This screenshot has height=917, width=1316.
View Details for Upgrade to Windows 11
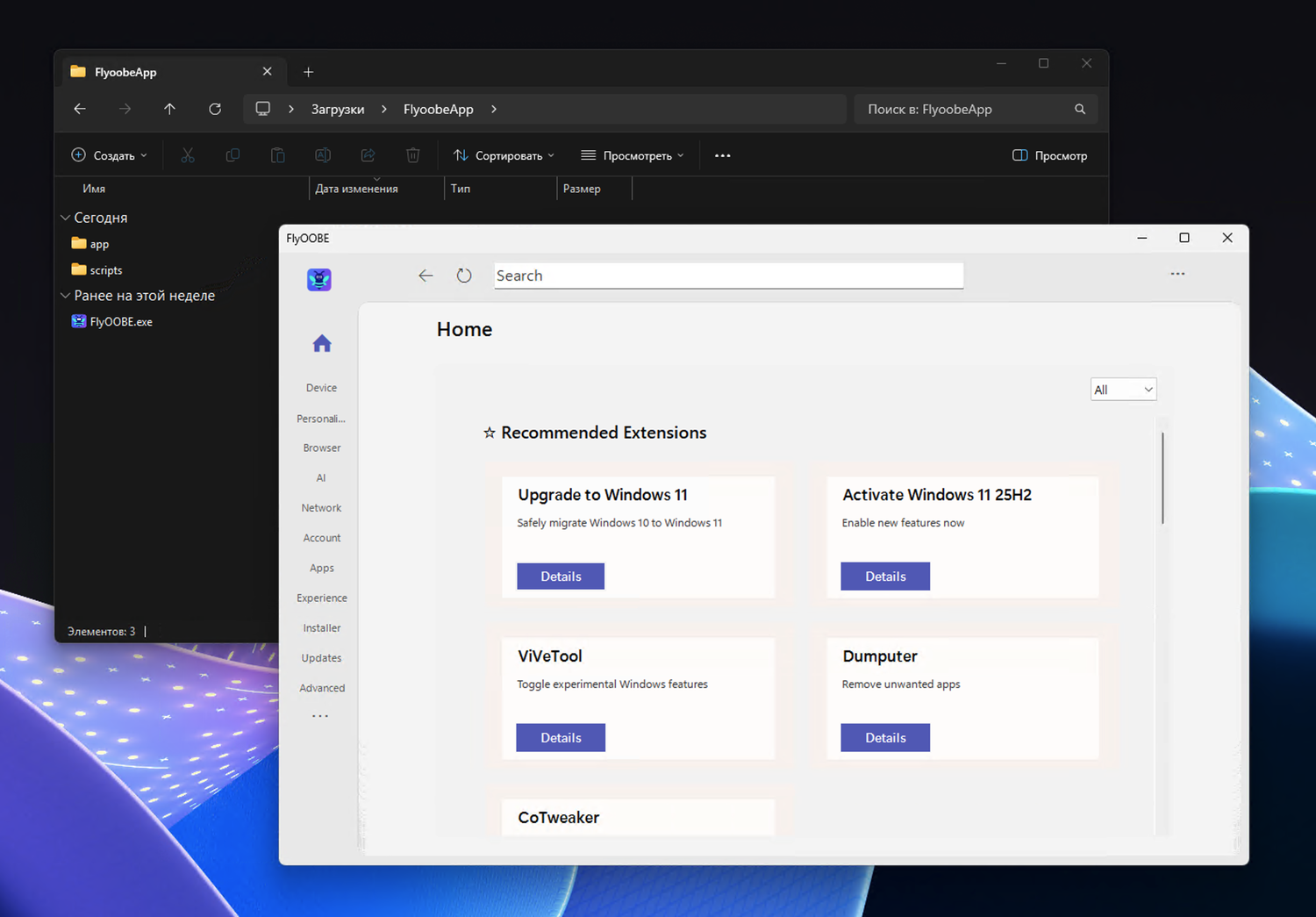(x=561, y=577)
